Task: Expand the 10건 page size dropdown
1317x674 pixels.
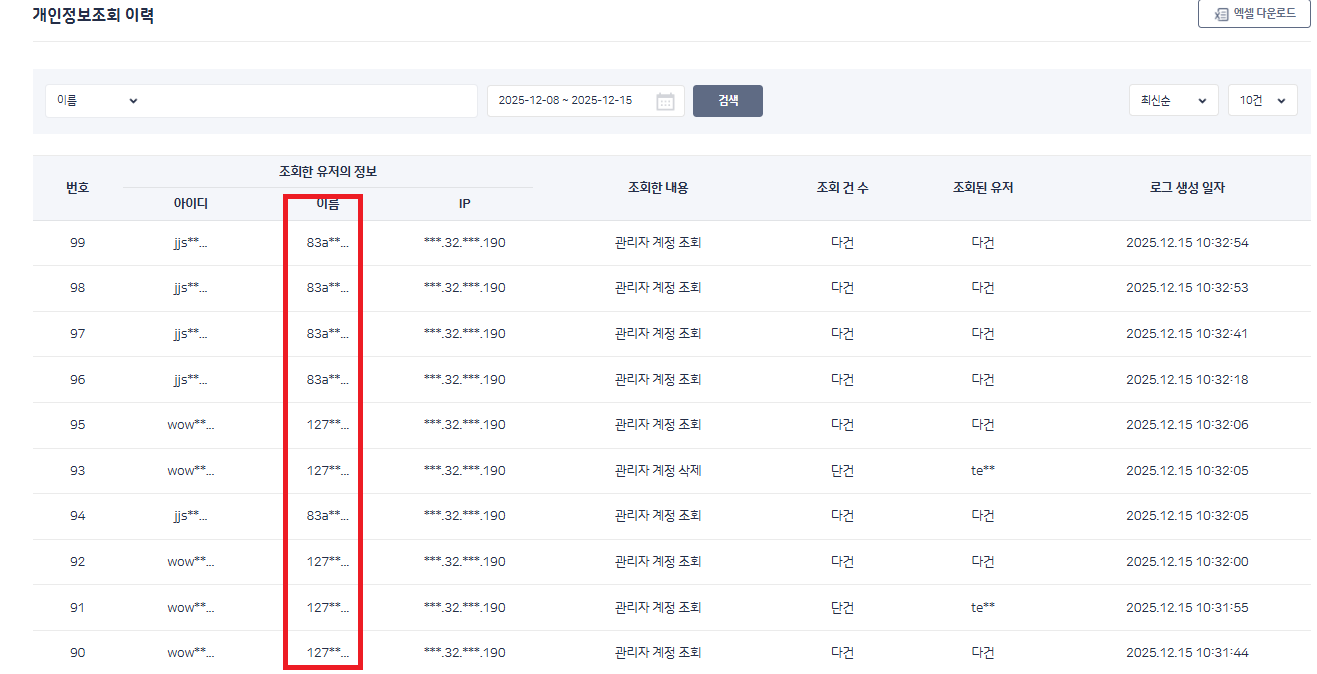Action: pyautogui.click(x=1262, y=101)
